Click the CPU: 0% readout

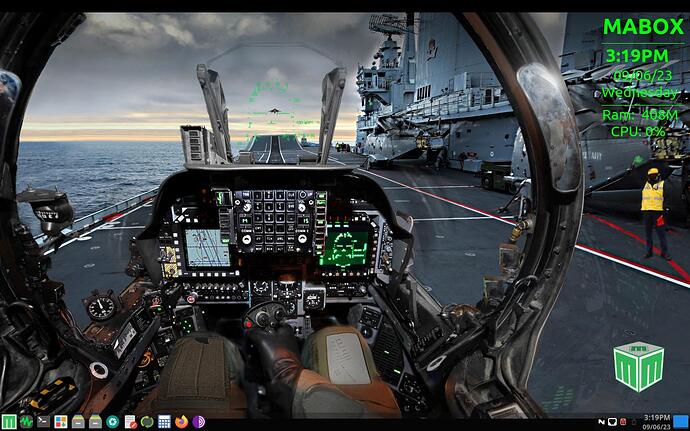pos(638,131)
